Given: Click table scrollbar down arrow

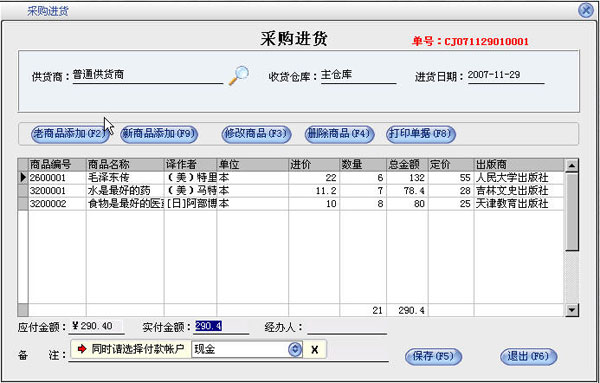Looking at the screenshot, I should click(572, 310).
